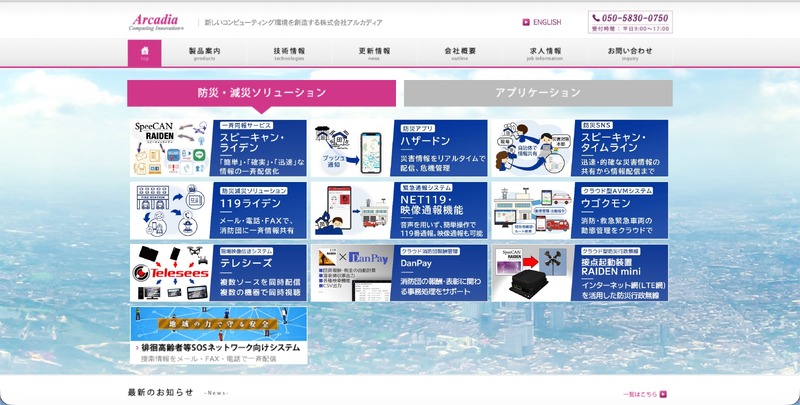Image resolution: width=800 pixels, height=405 pixels.
Task: Click the クラウド型AVMシステム label
Action: [x=617, y=190]
